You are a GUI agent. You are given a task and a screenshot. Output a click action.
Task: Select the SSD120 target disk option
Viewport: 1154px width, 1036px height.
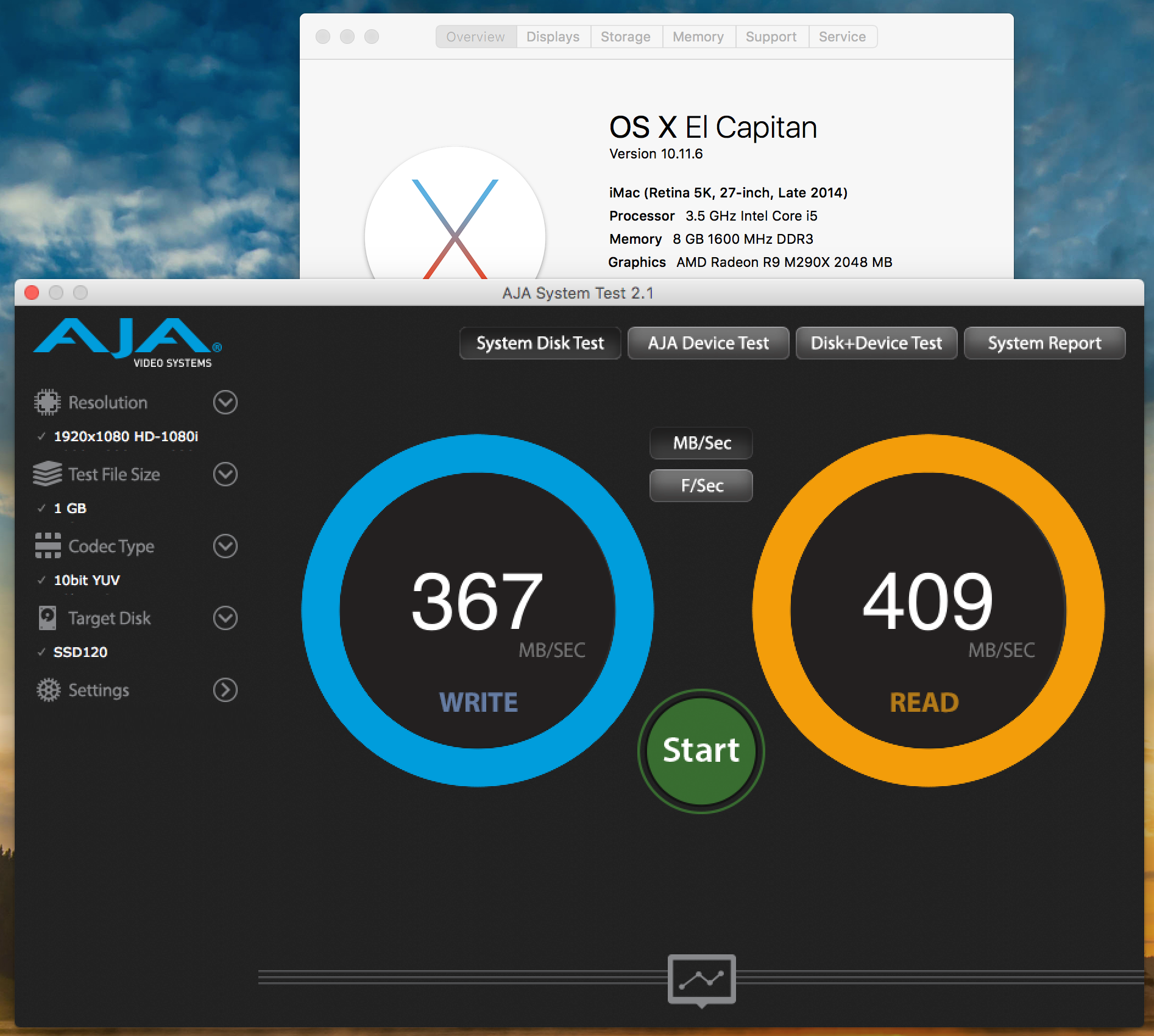(x=80, y=652)
